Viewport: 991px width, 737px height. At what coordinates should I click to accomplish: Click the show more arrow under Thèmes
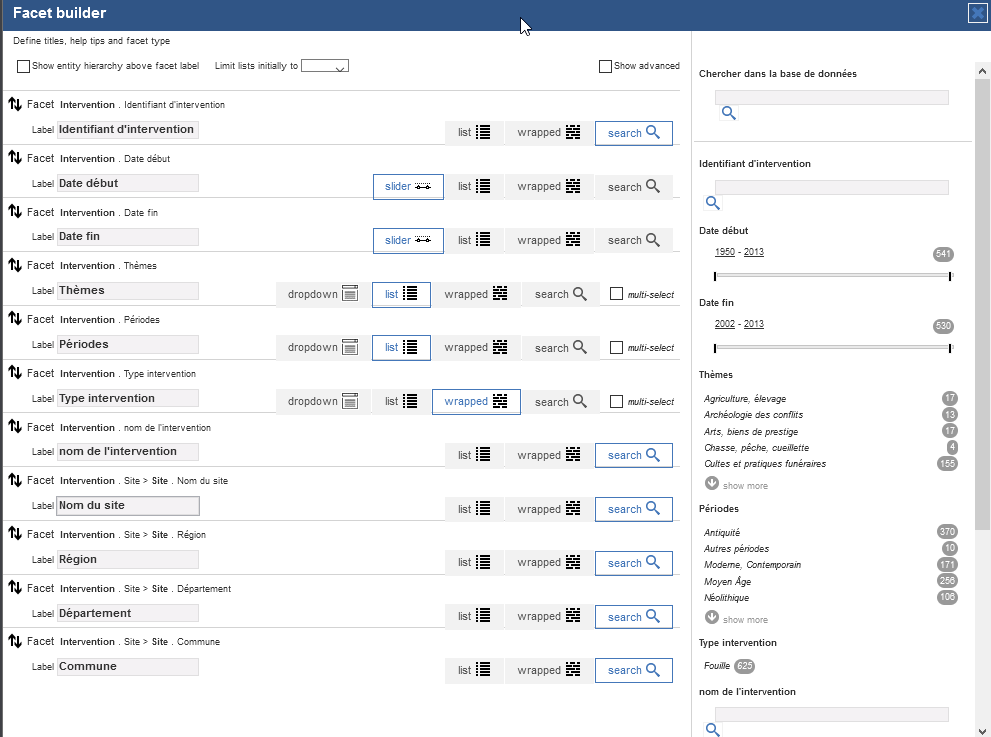pos(712,484)
